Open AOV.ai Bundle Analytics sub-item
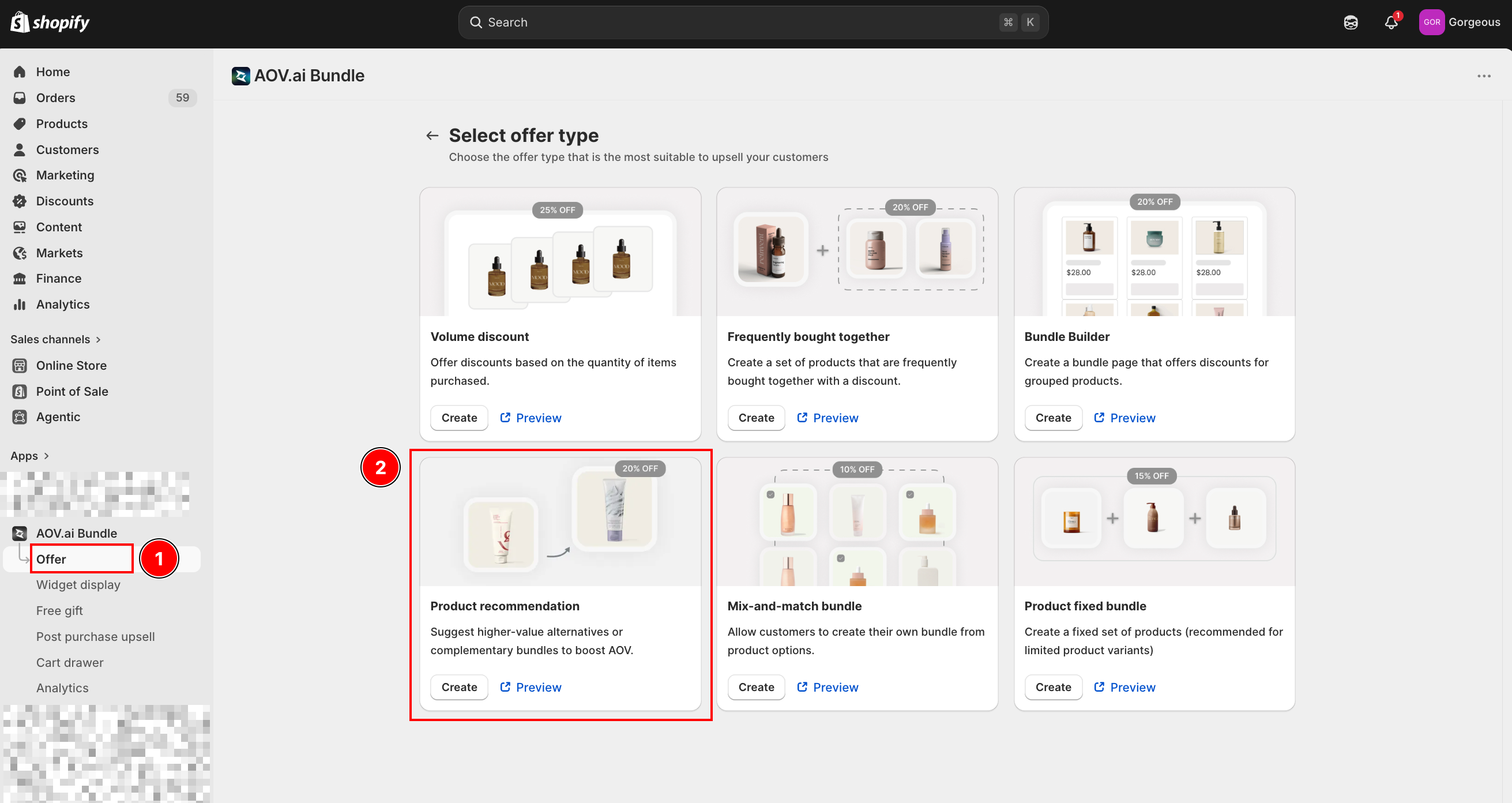The image size is (1512, 803). (62, 688)
